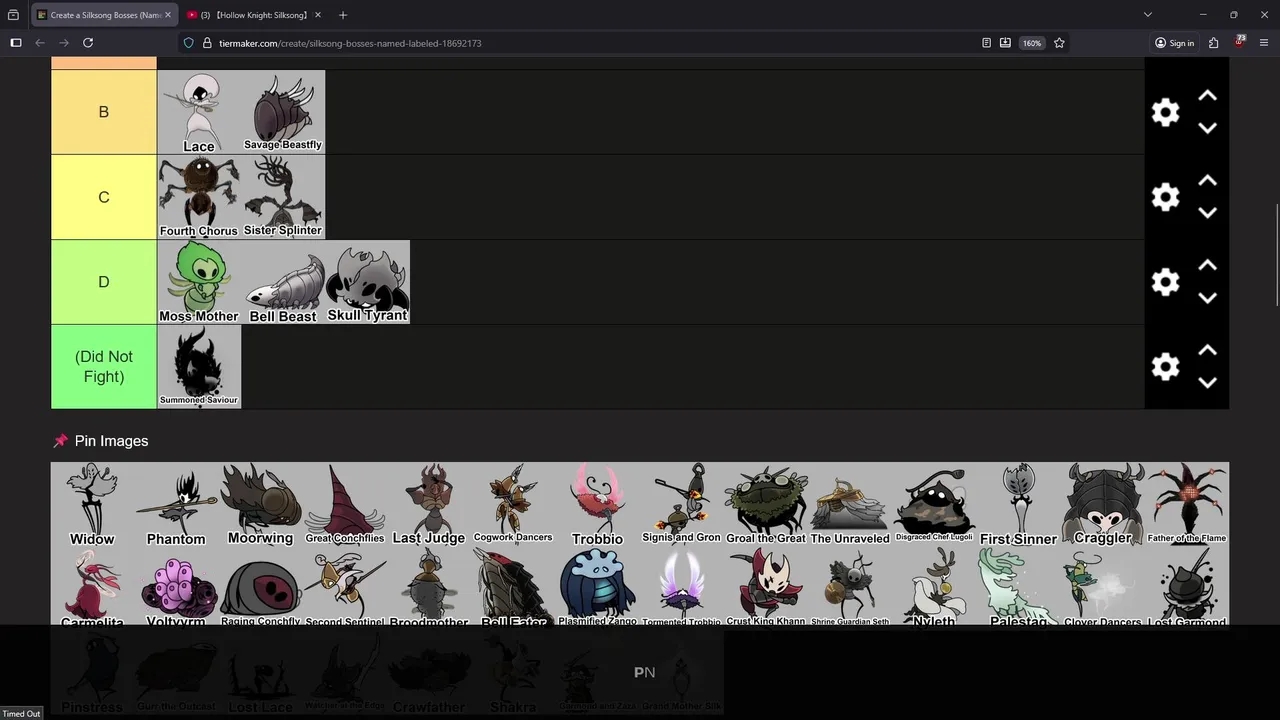This screenshot has height=720, width=1280.
Task: Open settings gear for tier C
Action: pos(1165,197)
